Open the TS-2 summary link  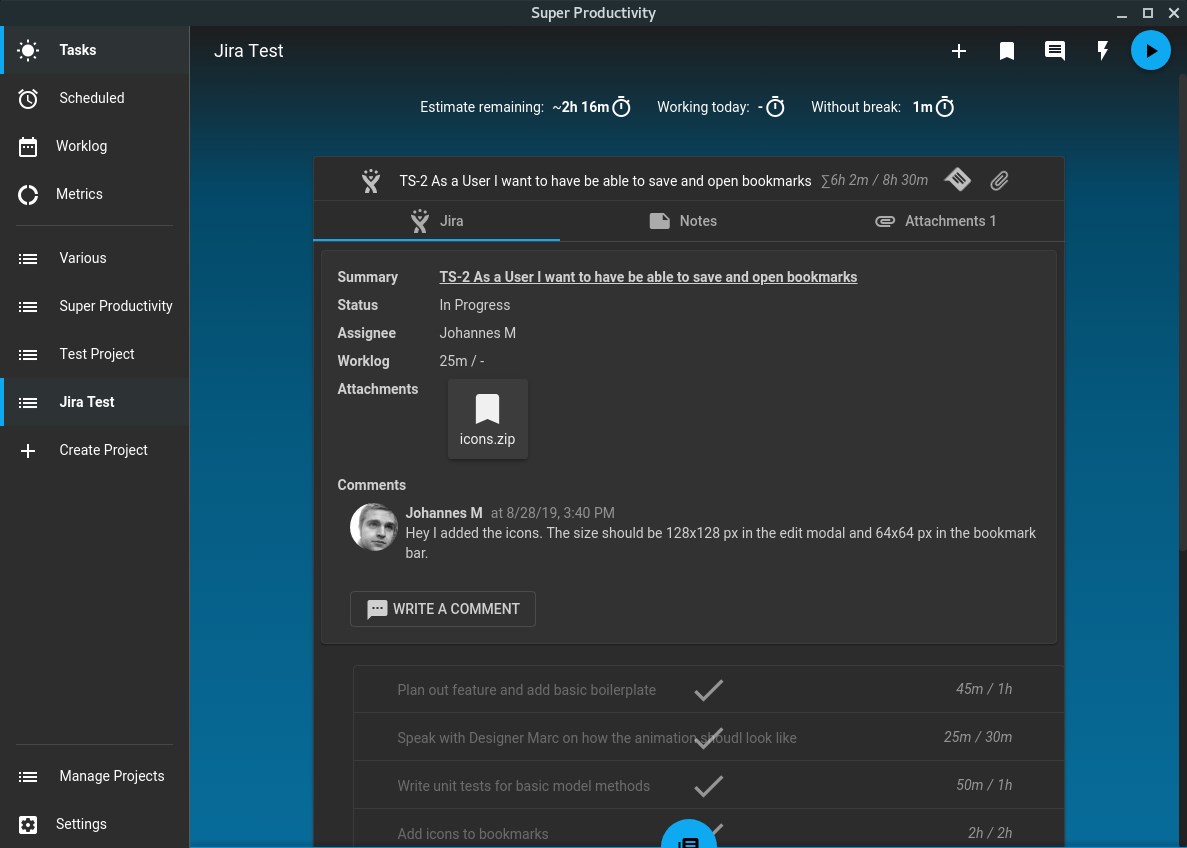(648, 277)
